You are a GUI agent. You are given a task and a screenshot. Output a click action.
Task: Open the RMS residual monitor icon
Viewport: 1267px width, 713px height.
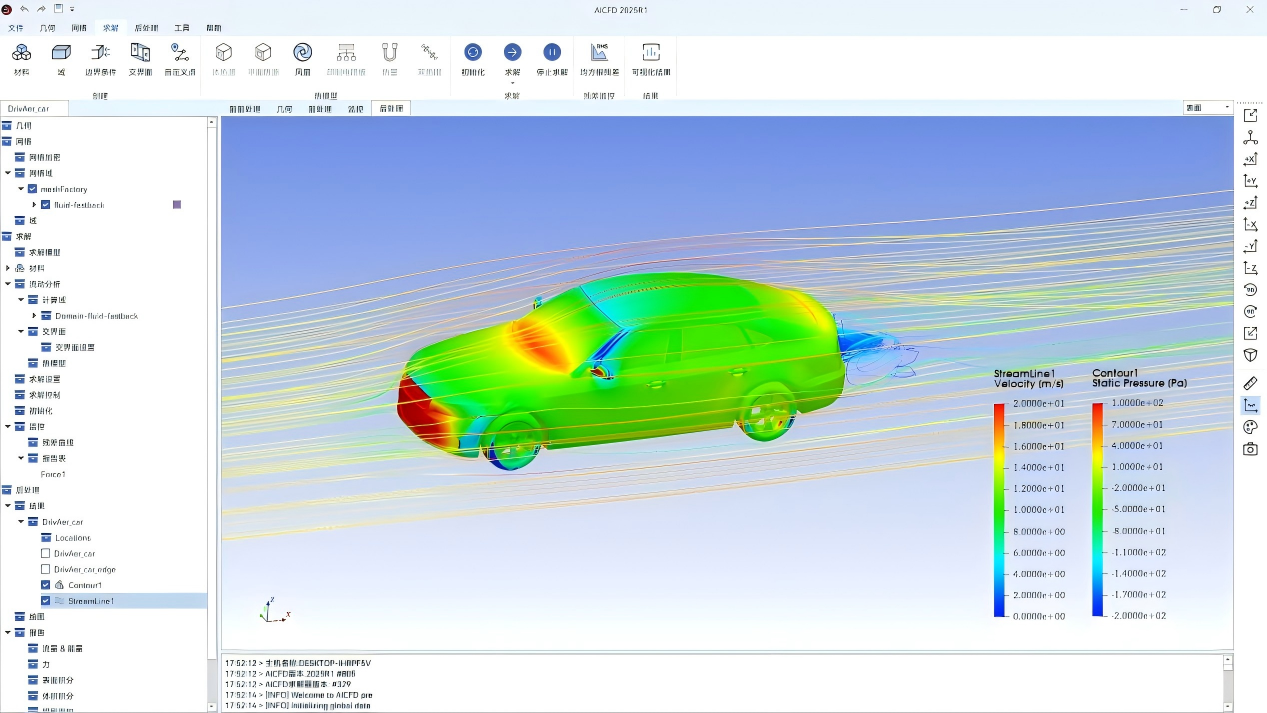(x=600, y=52)
